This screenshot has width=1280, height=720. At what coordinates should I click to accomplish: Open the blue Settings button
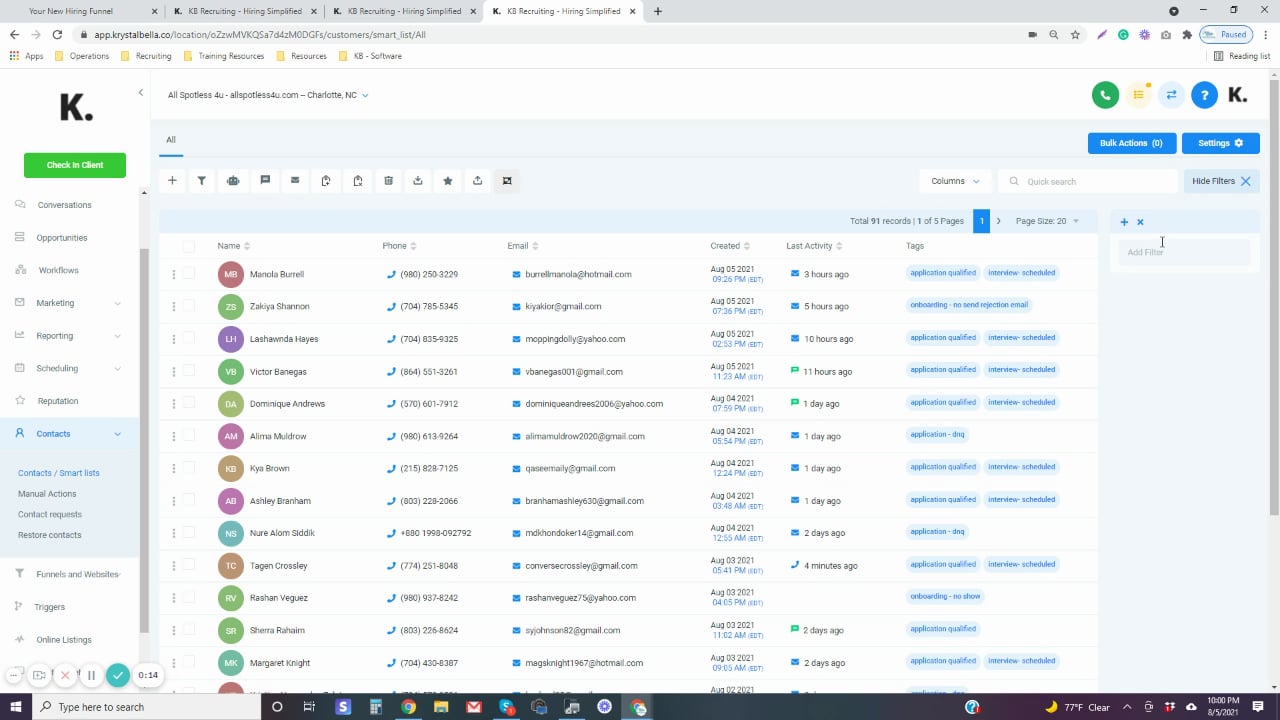[x=1220, y=143]
